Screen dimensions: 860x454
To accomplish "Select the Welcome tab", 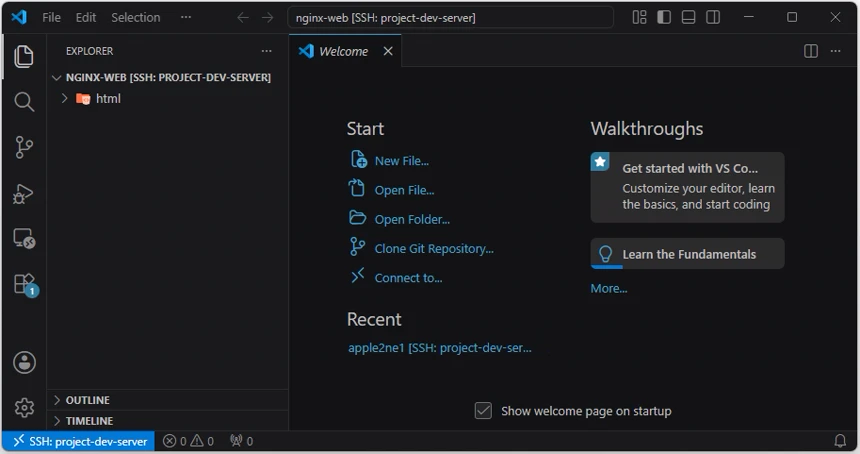I will pos(346,51).
